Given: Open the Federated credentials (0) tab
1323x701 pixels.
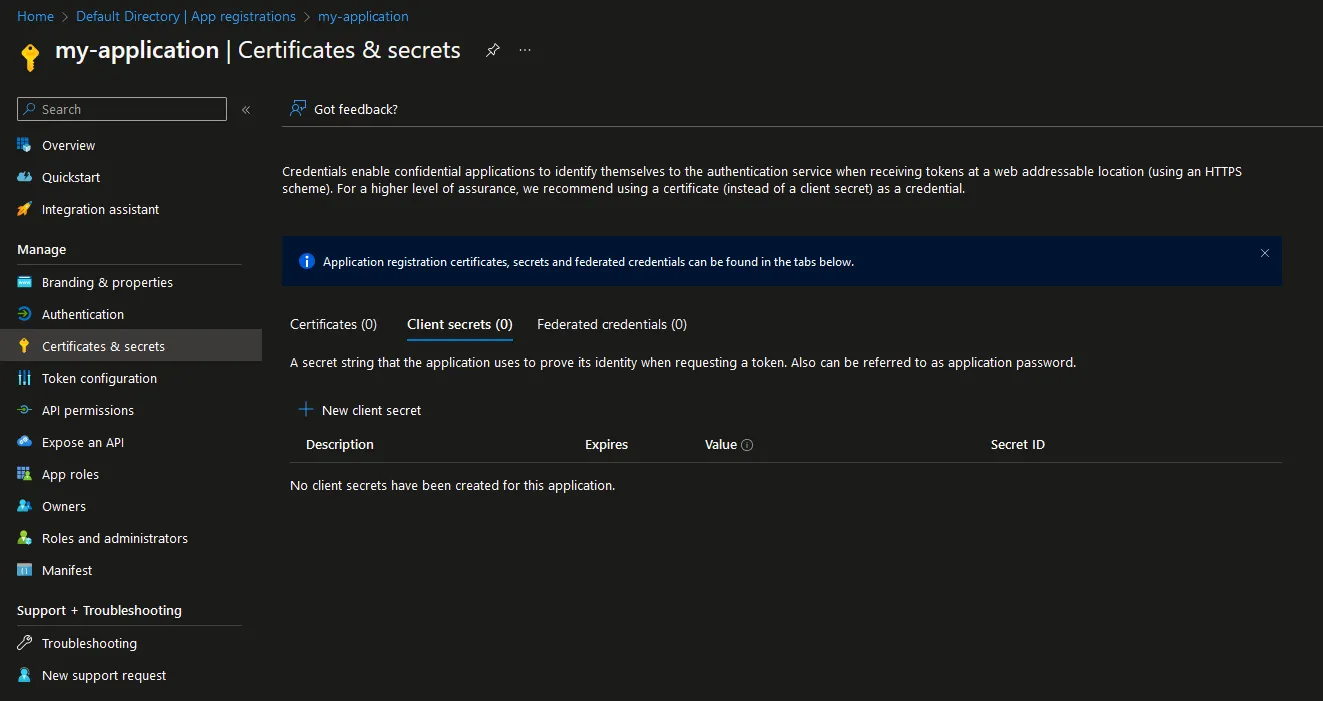Looking at the screenshot, I should click(x=612, y=324).
